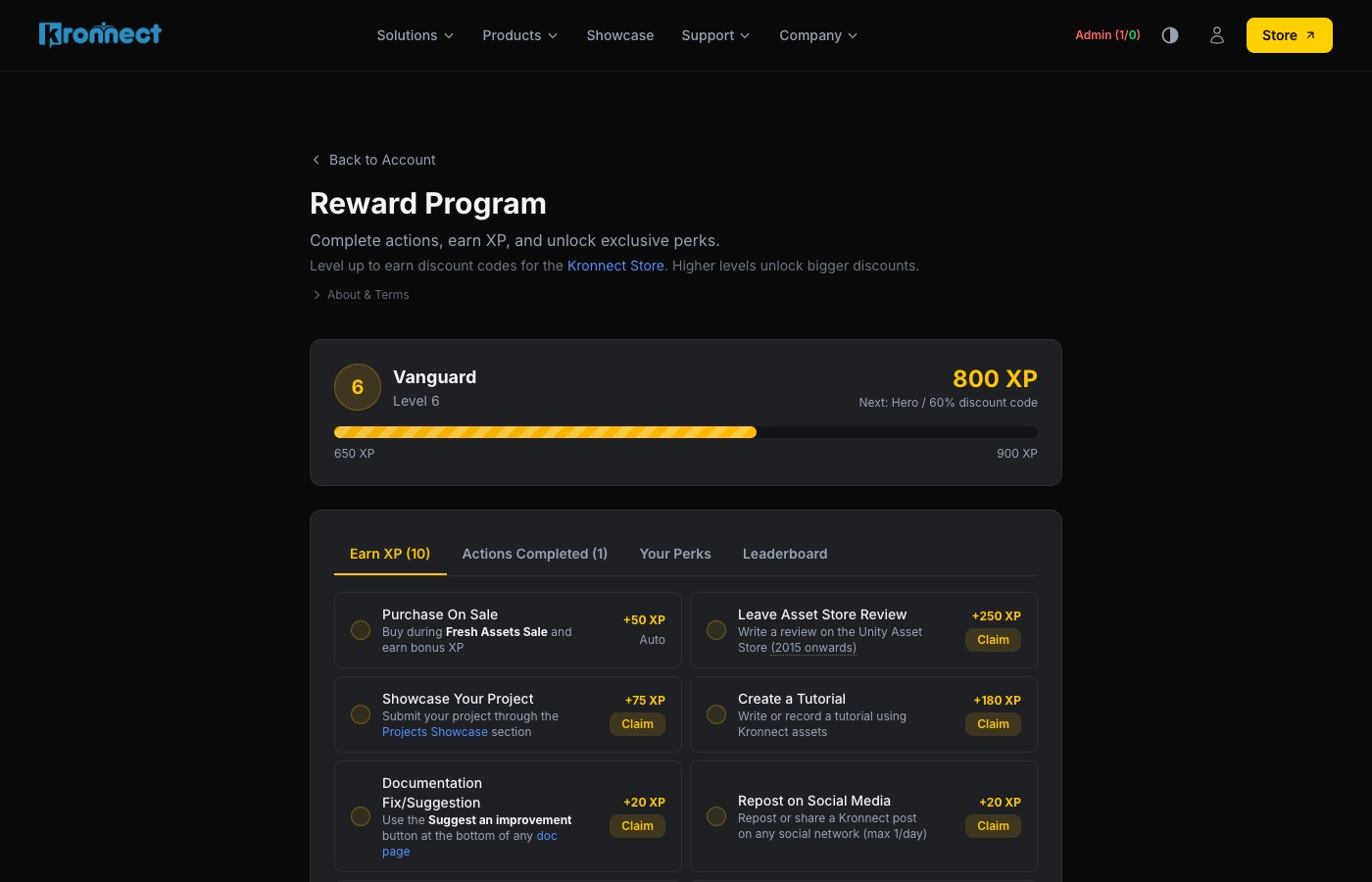Click the back arrow beside Back to Account

tap(317, 159)
